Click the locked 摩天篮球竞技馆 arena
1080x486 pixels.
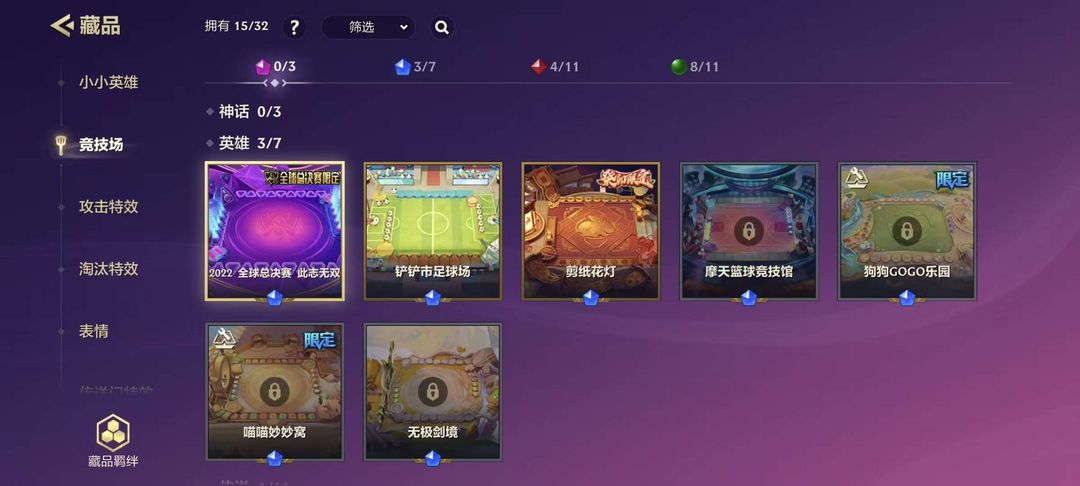(749, 231)
